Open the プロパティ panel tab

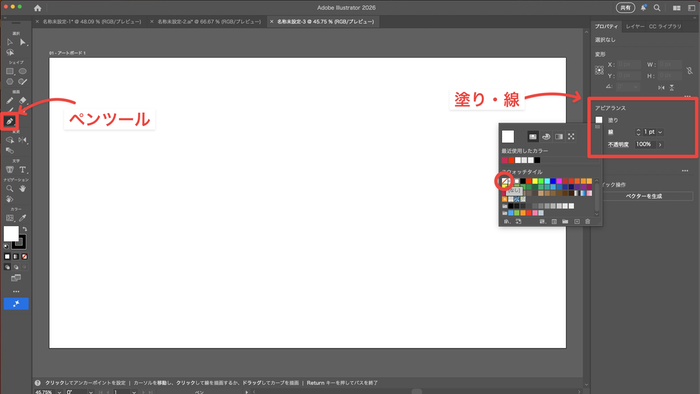(x=606, y=26)
